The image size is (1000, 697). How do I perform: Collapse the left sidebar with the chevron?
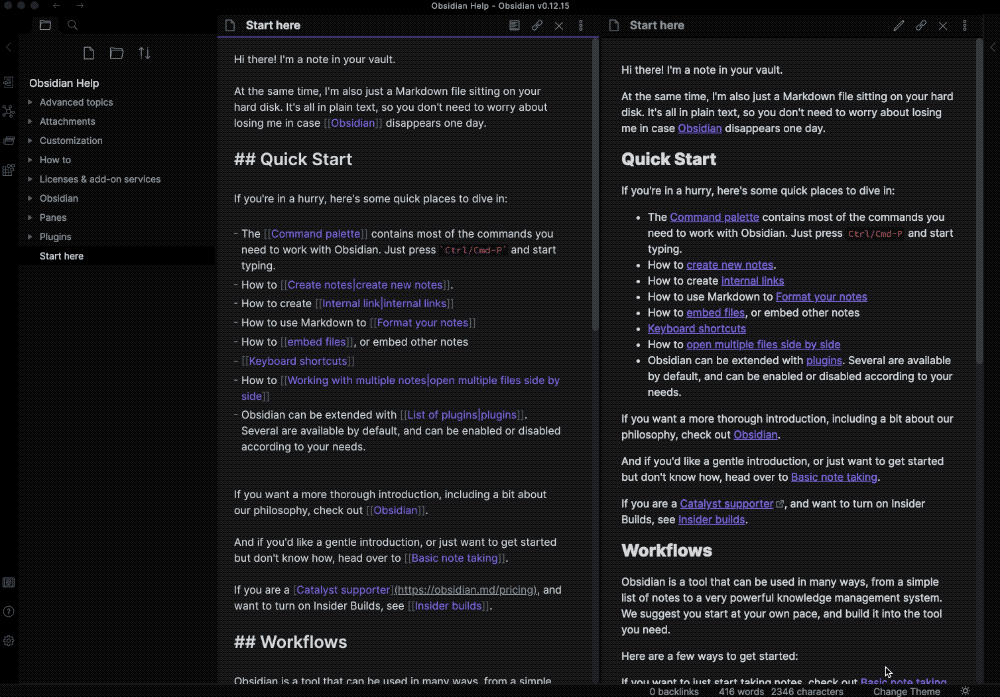point(8,47)
